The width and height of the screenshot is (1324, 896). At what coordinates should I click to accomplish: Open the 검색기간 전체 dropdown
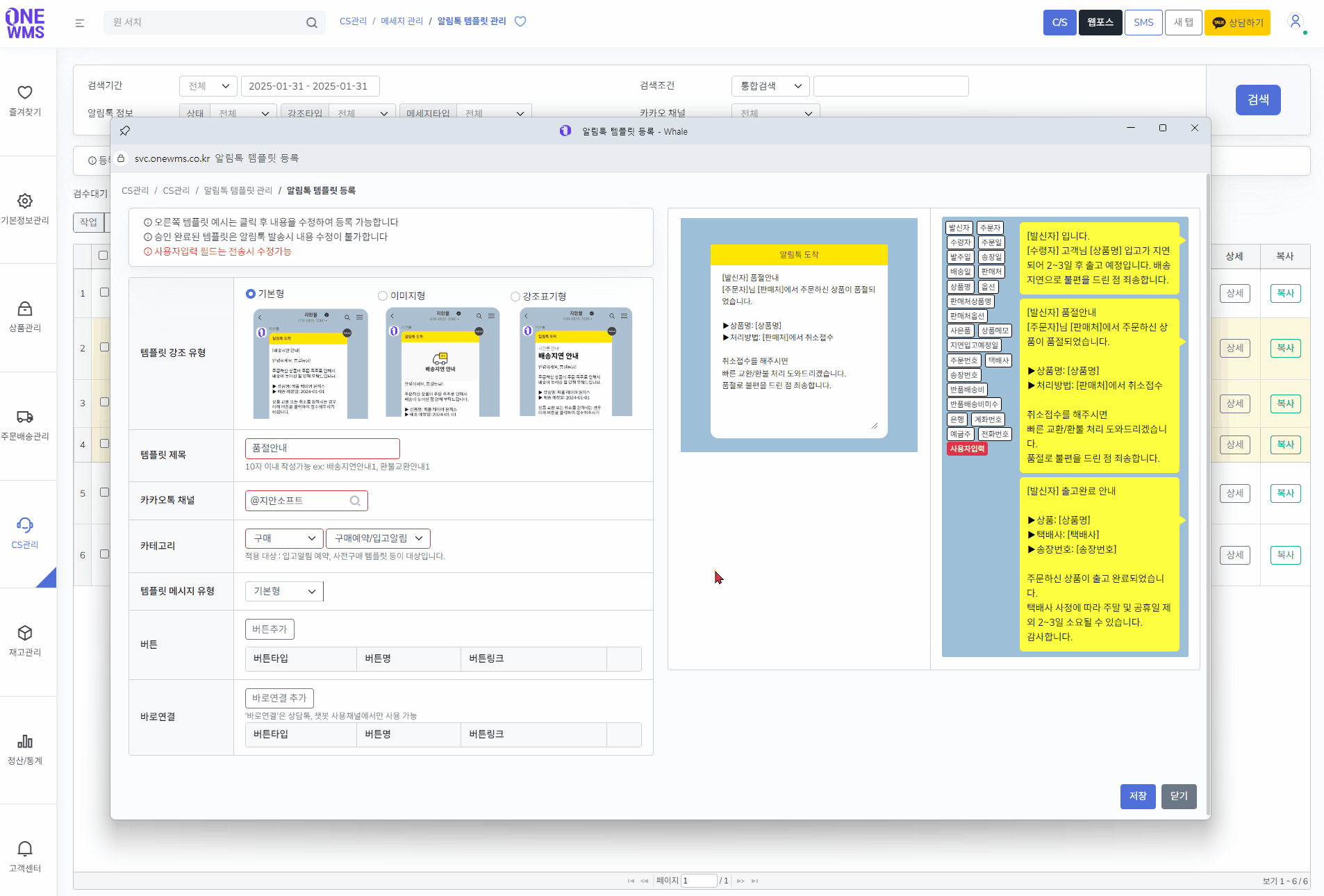tap(208, 86)
